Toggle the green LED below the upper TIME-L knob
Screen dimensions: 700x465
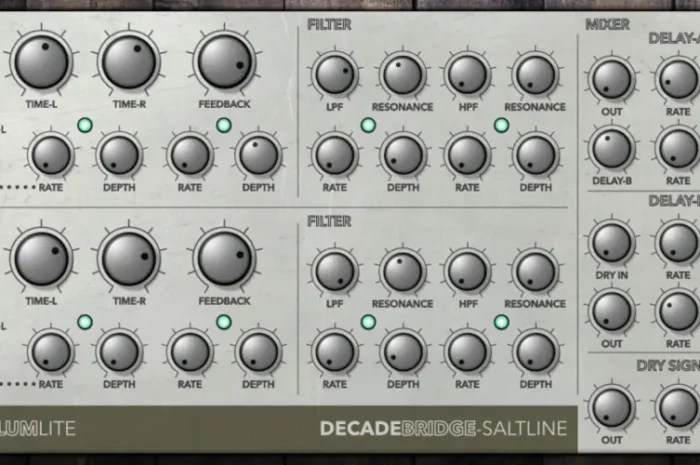click(85, 125)
